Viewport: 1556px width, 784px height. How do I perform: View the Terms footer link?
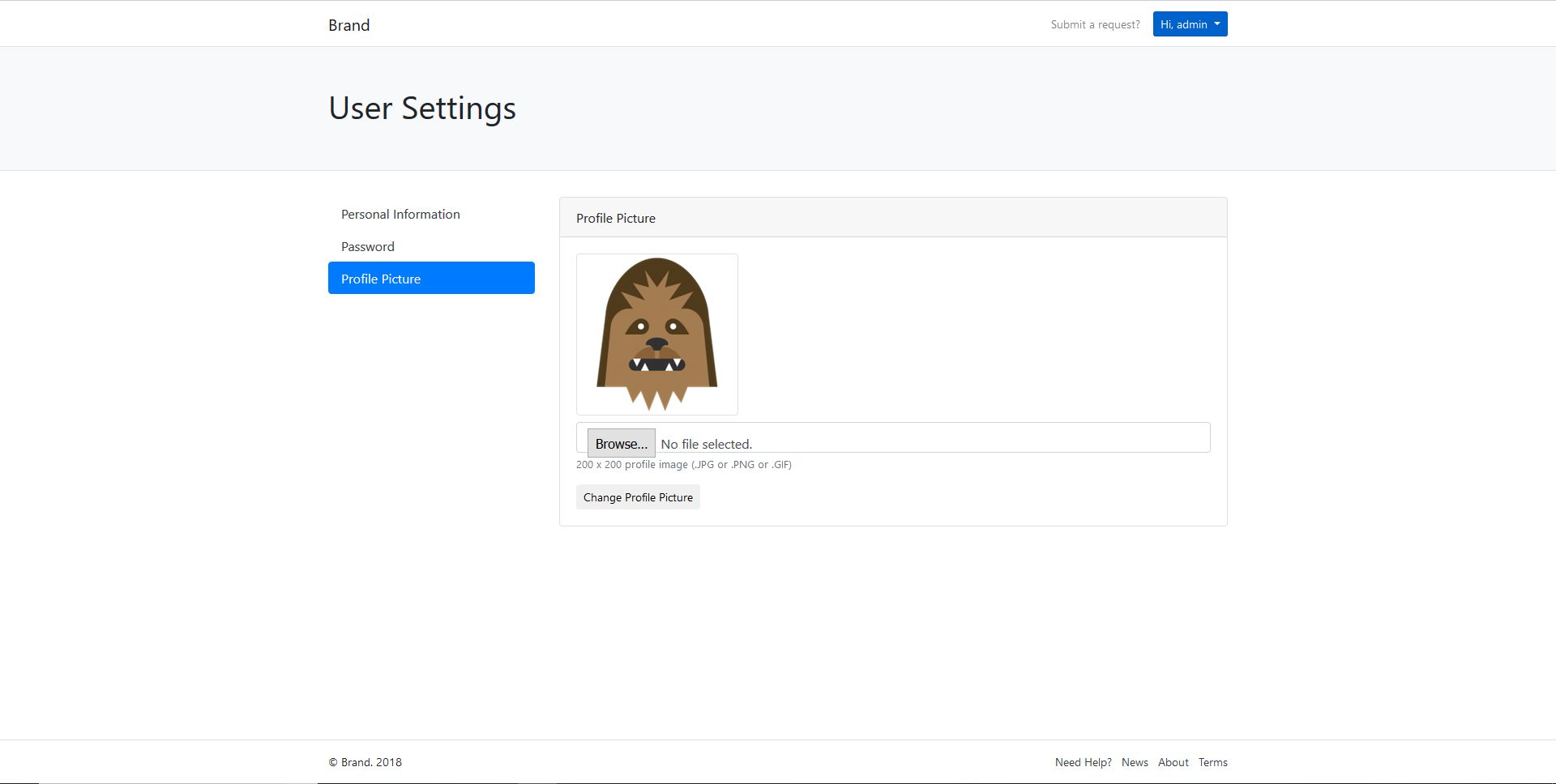click(x=1212, y=762)
